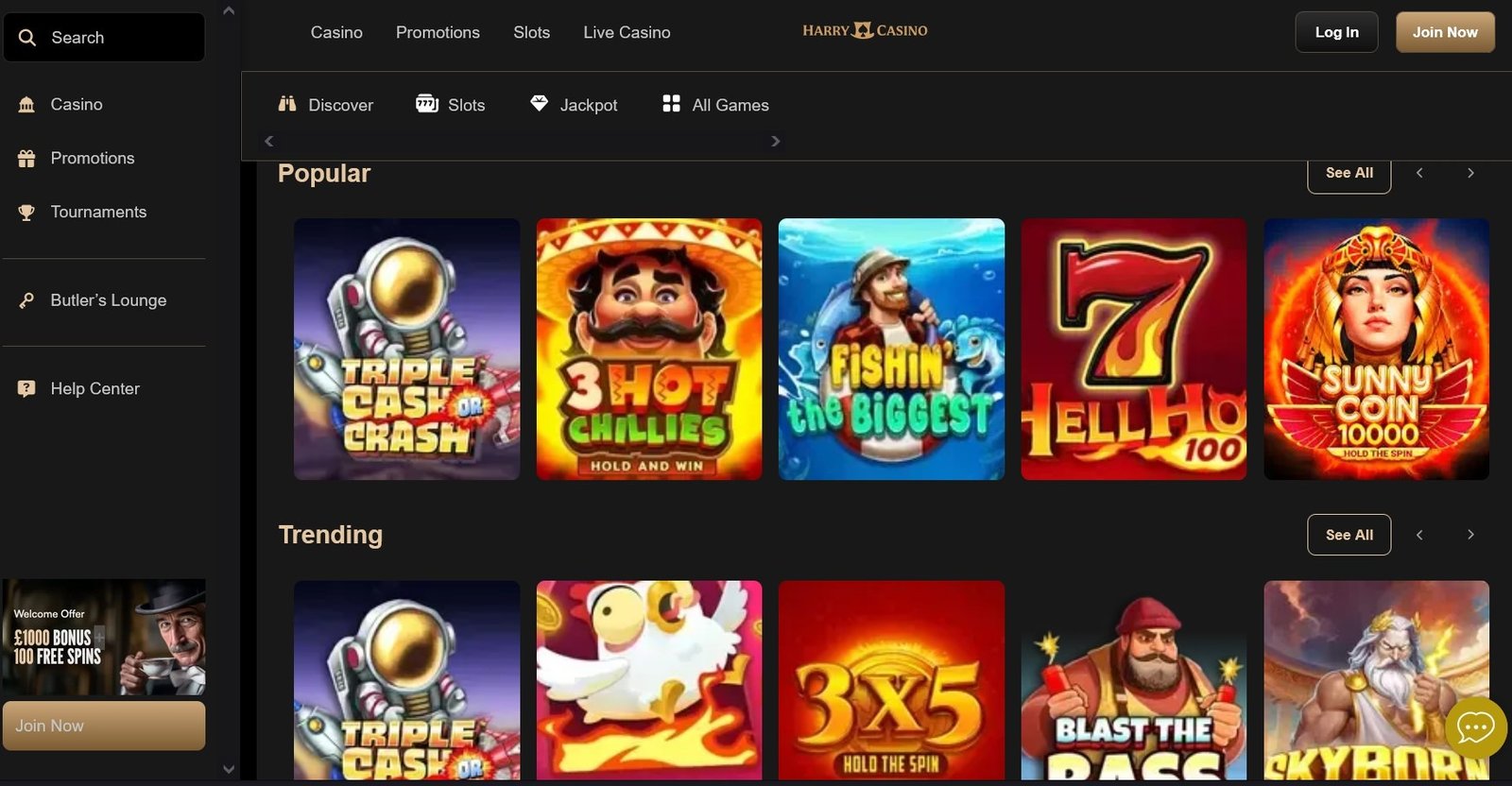Open the 3 Hot Chillies game thumbnail
Image resolution: width=1512 pixels, height=786 pixels.
(649, 349)
